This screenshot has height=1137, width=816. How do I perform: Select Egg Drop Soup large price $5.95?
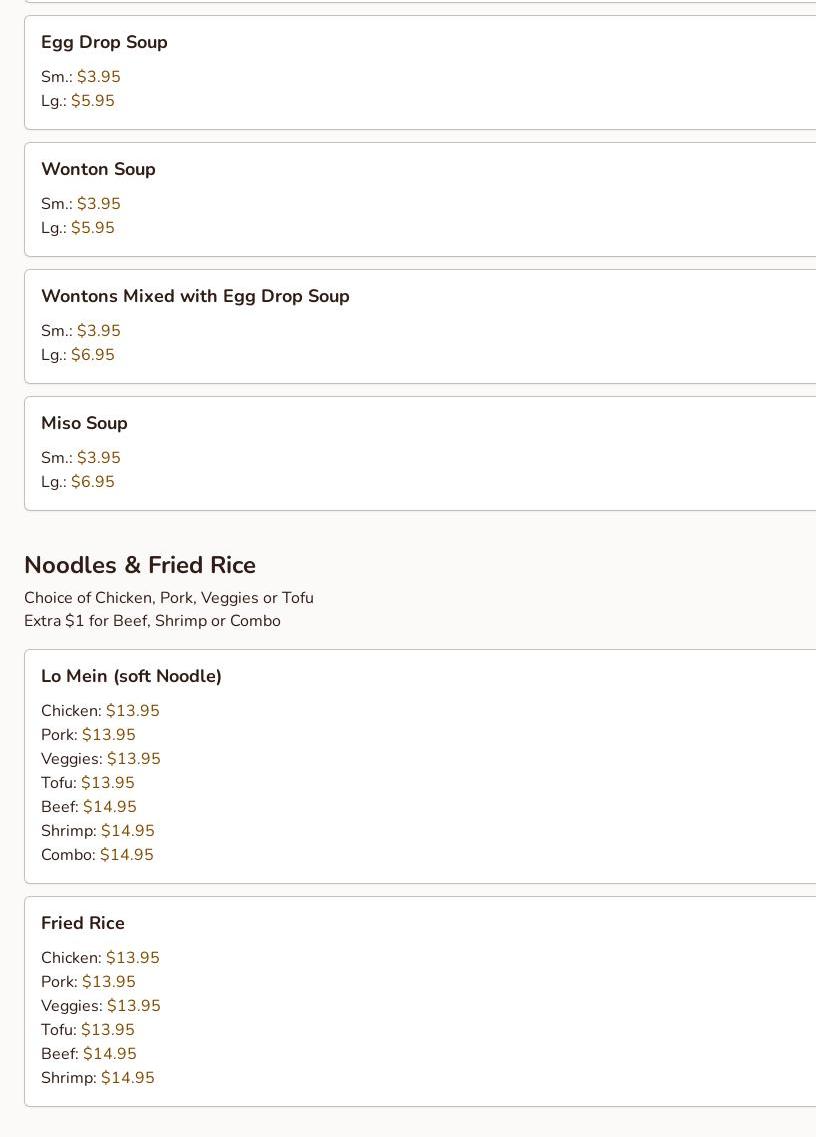(92, 101)
